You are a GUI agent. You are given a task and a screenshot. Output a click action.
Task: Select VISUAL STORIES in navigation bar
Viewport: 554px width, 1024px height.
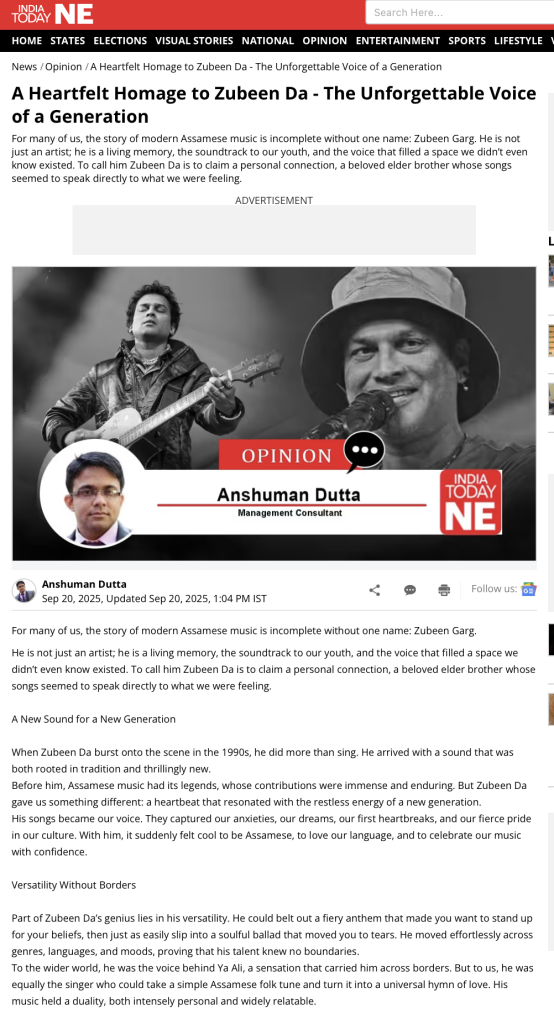[194, 40]
